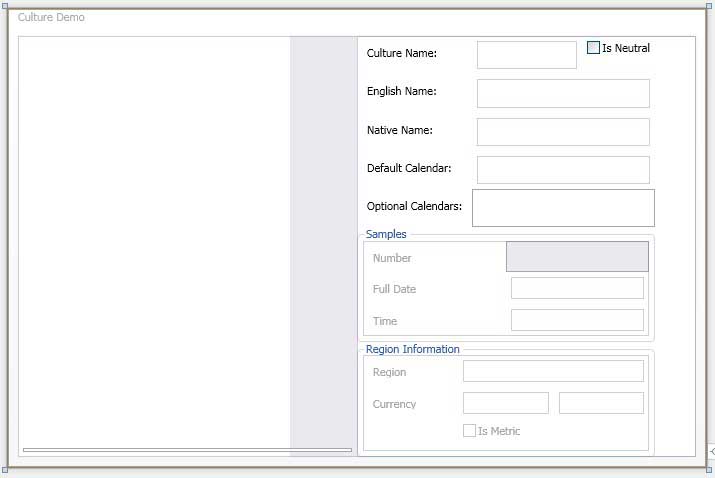Click the gray Number sample field
The height and width of the screenshot is (478, 715).
coord(577,257)
